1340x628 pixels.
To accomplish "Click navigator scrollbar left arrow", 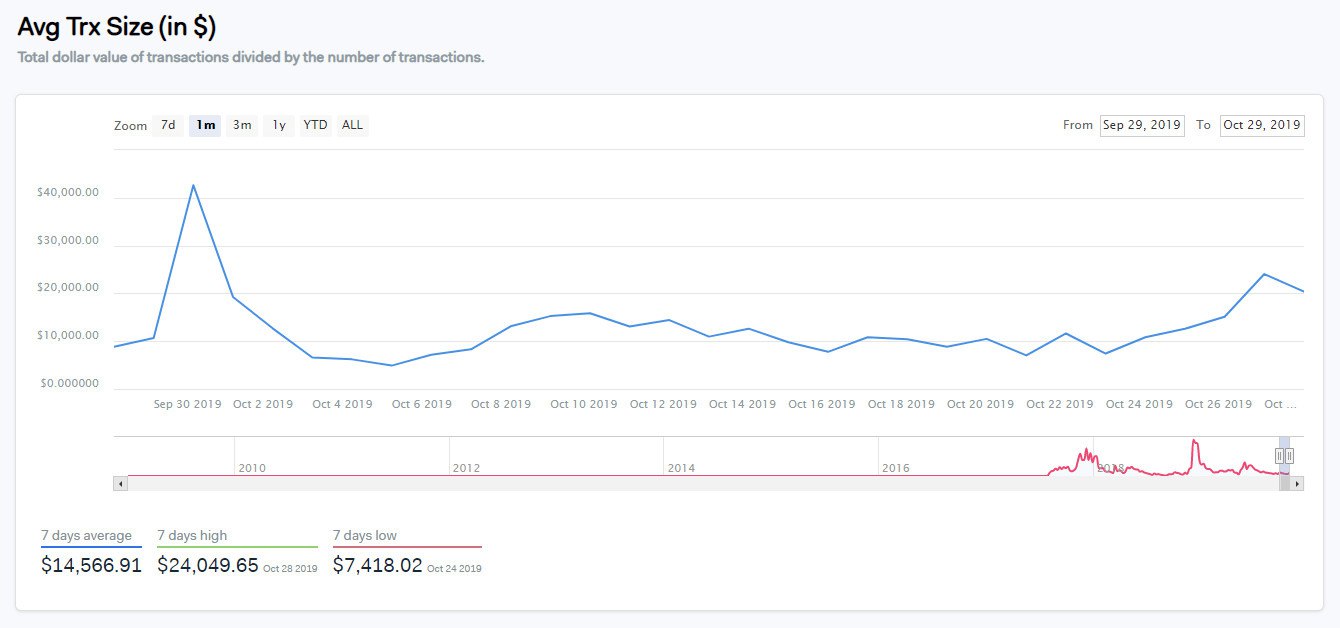I will click(121, 484).
